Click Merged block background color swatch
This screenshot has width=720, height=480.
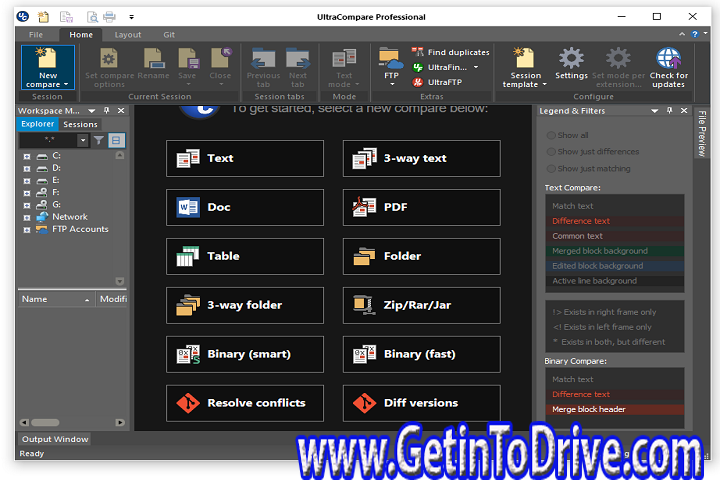pos(615,251)
